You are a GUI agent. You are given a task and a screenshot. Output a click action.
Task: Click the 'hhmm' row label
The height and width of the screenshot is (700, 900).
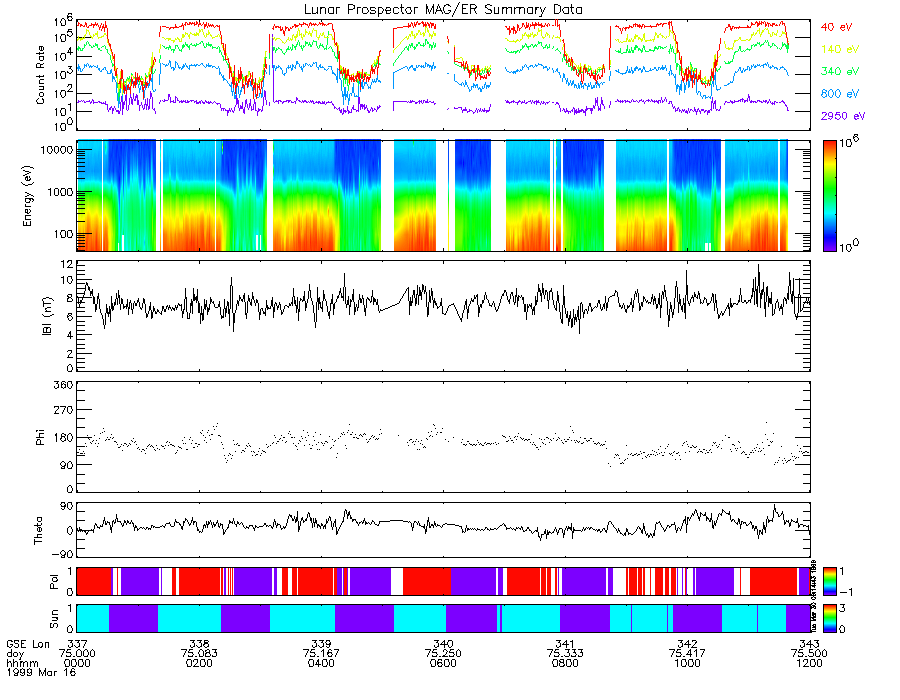click(20, 663)
